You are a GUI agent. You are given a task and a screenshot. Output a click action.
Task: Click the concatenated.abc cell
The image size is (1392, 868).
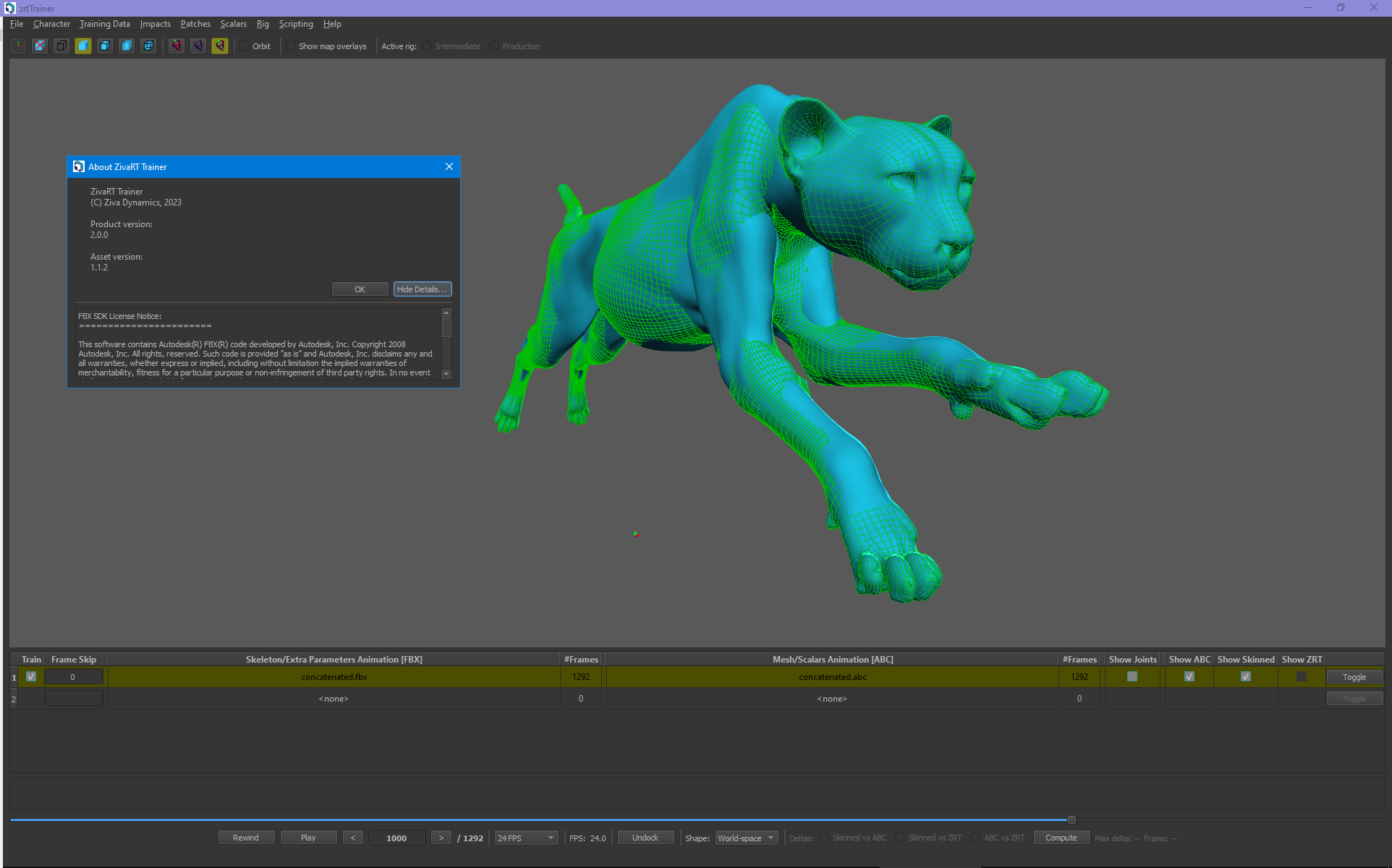click(x=832, y=677)
